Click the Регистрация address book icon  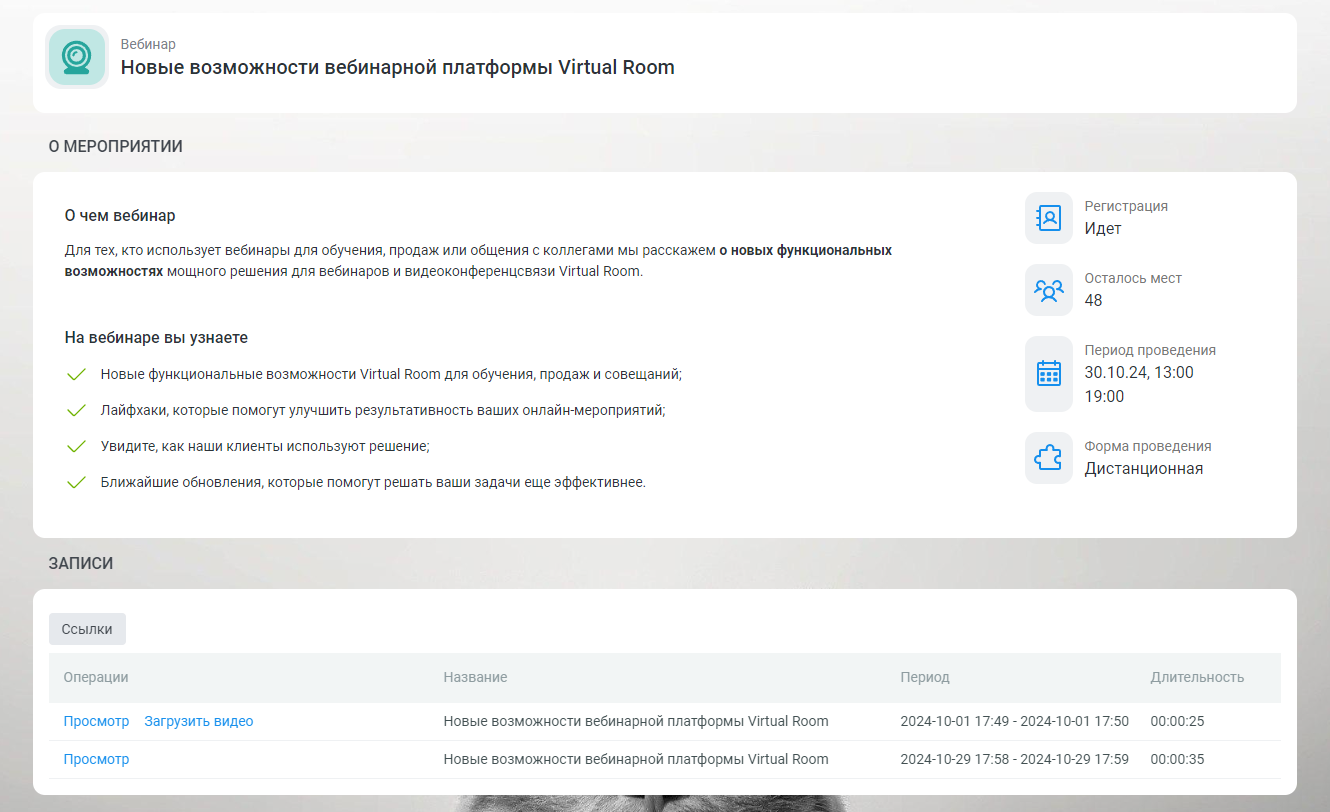coord(1048,218)
